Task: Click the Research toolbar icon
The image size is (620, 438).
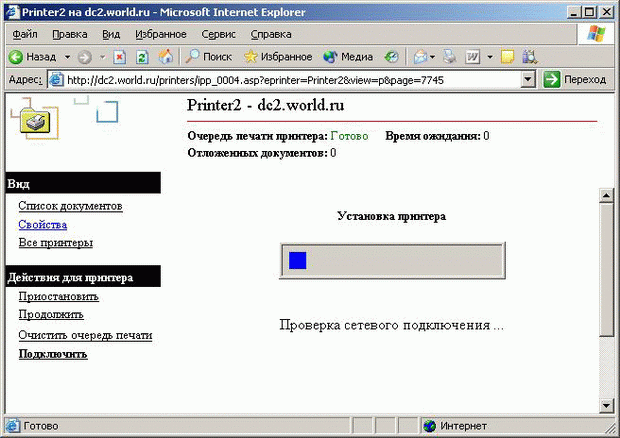Action: [529, 57]
